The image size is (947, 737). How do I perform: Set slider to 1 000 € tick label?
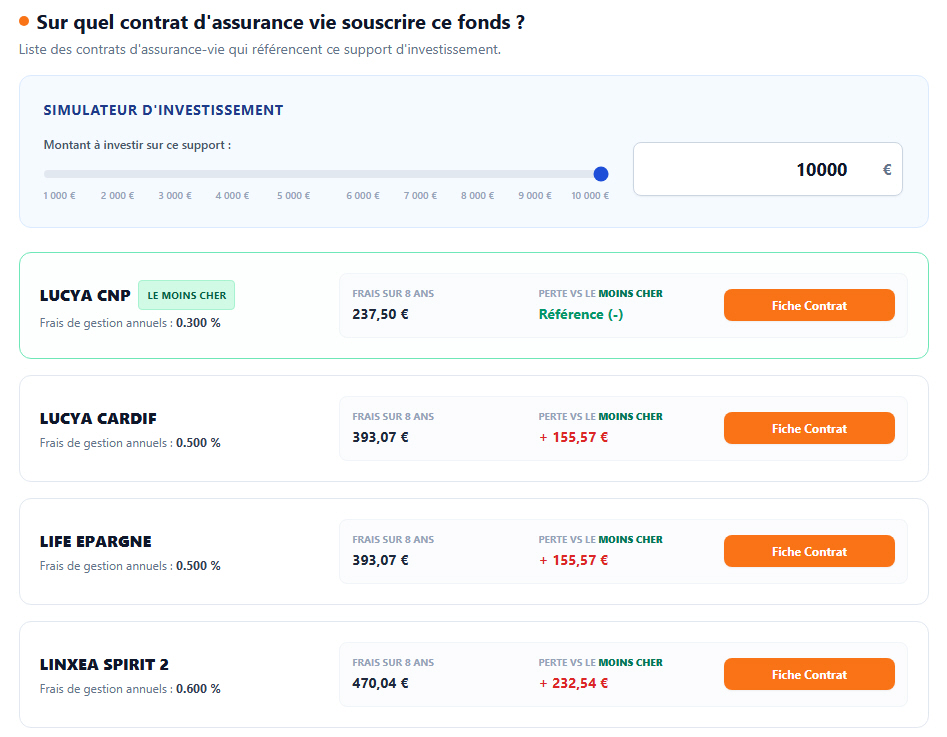pyautogui.click(x=59, y=196)
